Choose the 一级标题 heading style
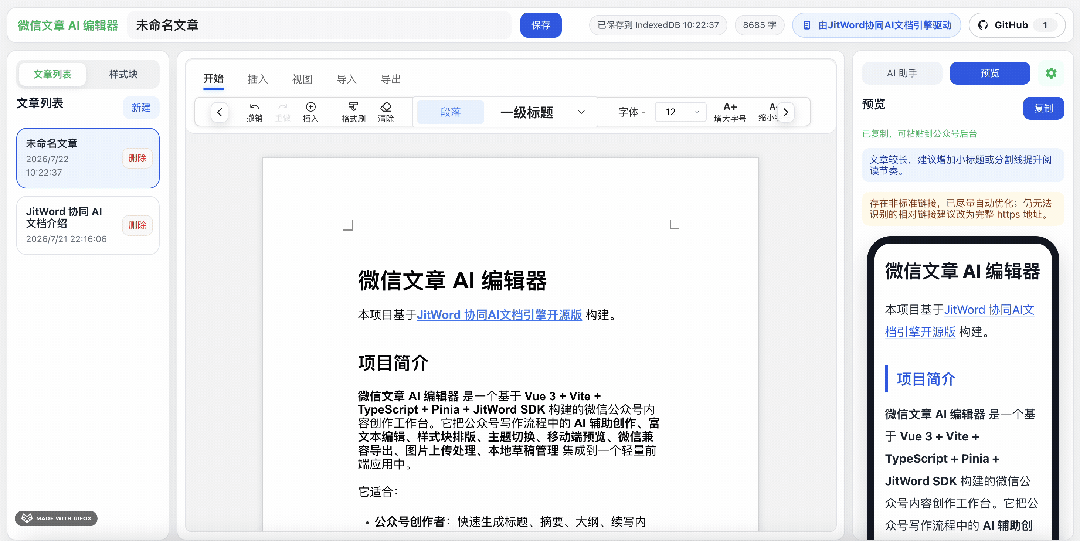This screenshot has height=542, width=1081. 527,112
